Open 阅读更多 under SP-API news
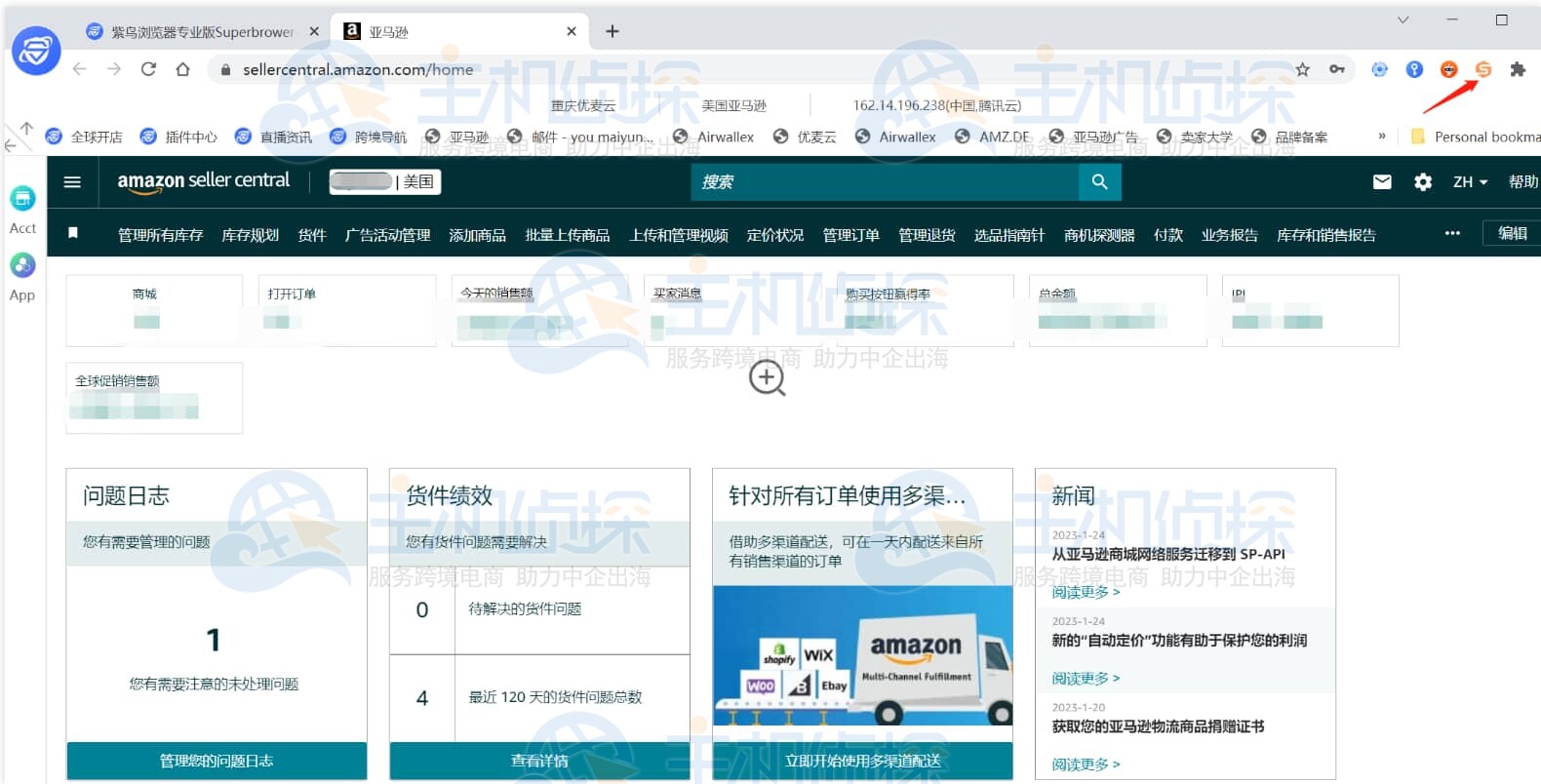 [x=1086, y=592]
